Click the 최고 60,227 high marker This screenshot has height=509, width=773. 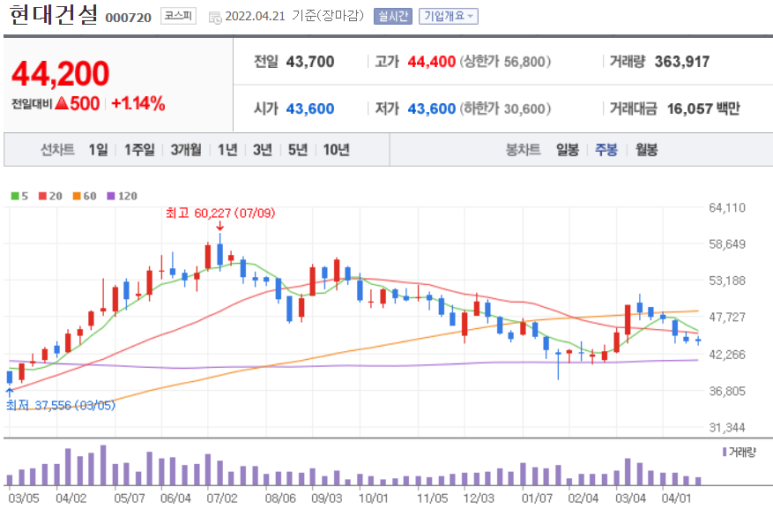point(218,212)
